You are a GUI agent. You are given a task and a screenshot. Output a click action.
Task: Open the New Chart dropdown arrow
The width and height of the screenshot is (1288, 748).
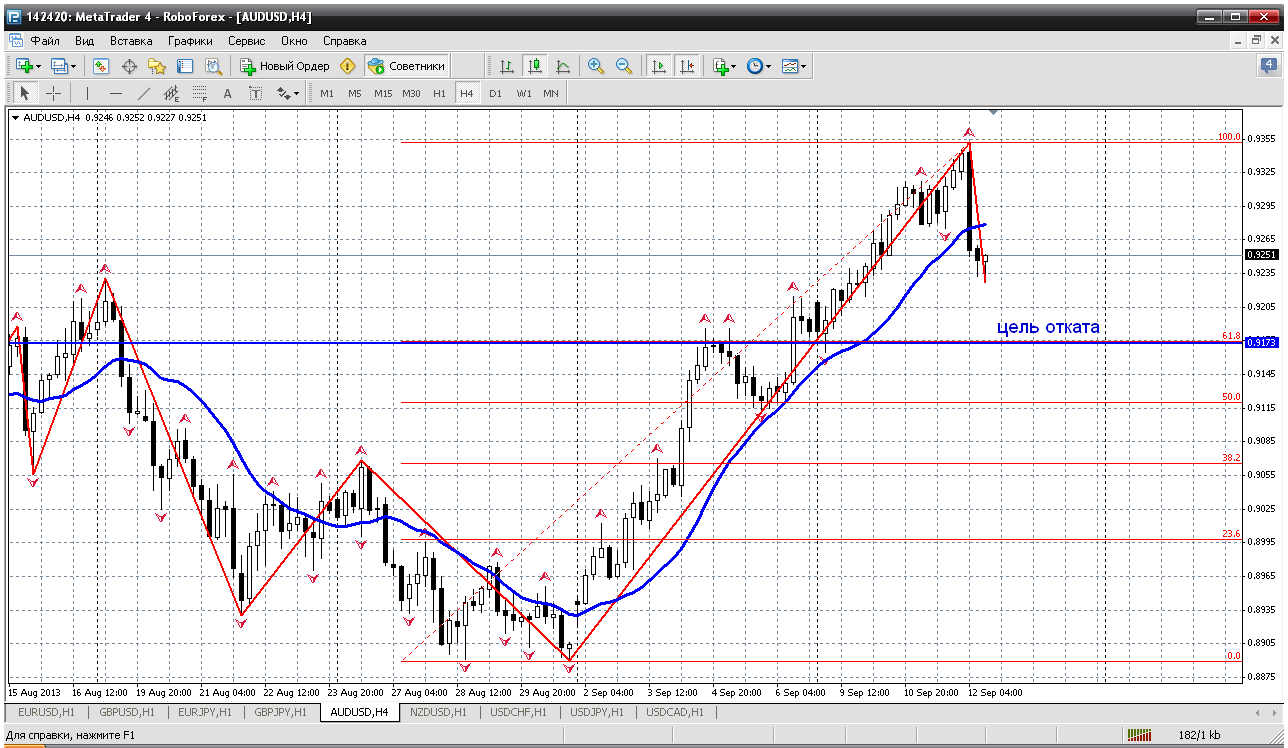(38, 66)
